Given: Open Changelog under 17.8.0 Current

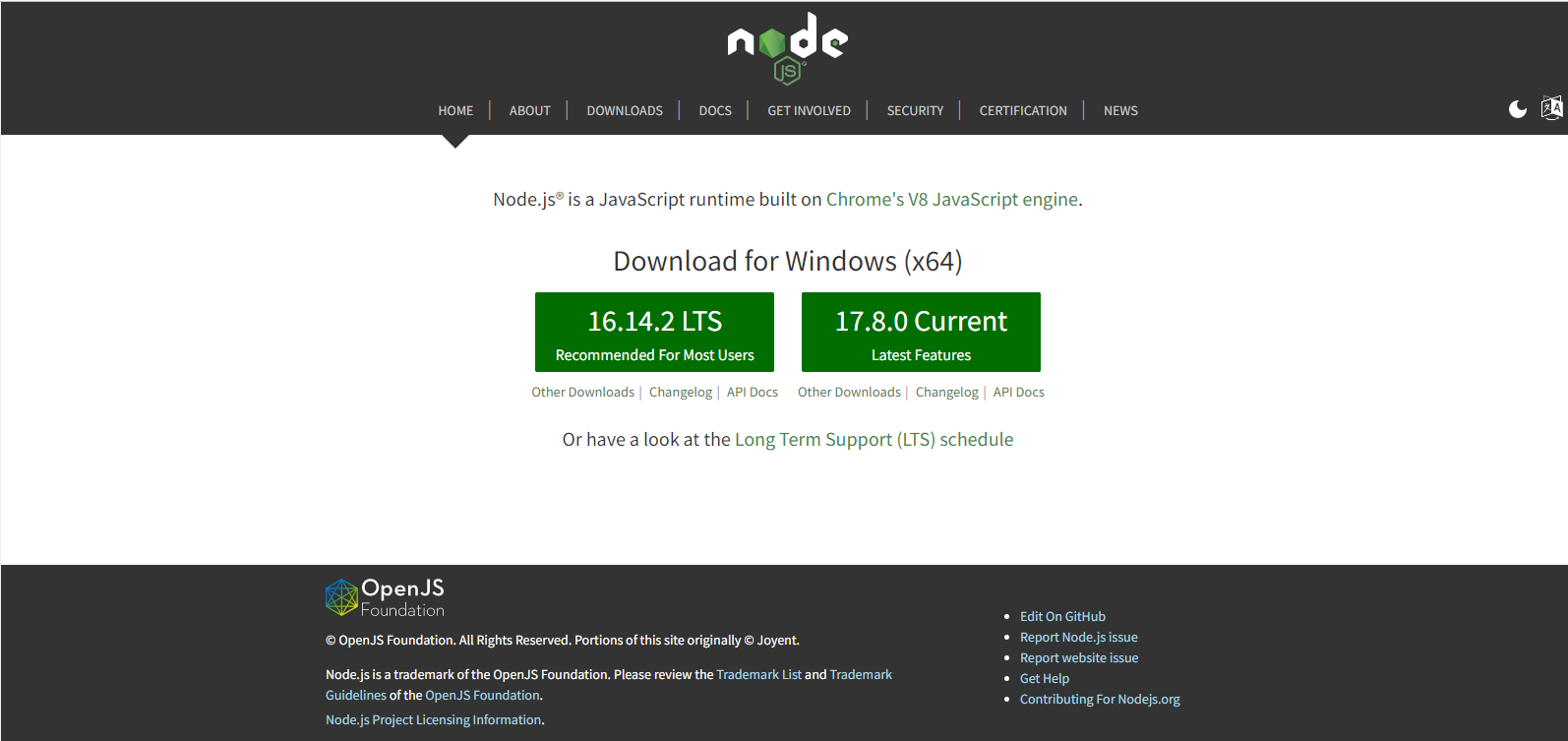Looking at the screenshot, I should click(x=947, y=393).
